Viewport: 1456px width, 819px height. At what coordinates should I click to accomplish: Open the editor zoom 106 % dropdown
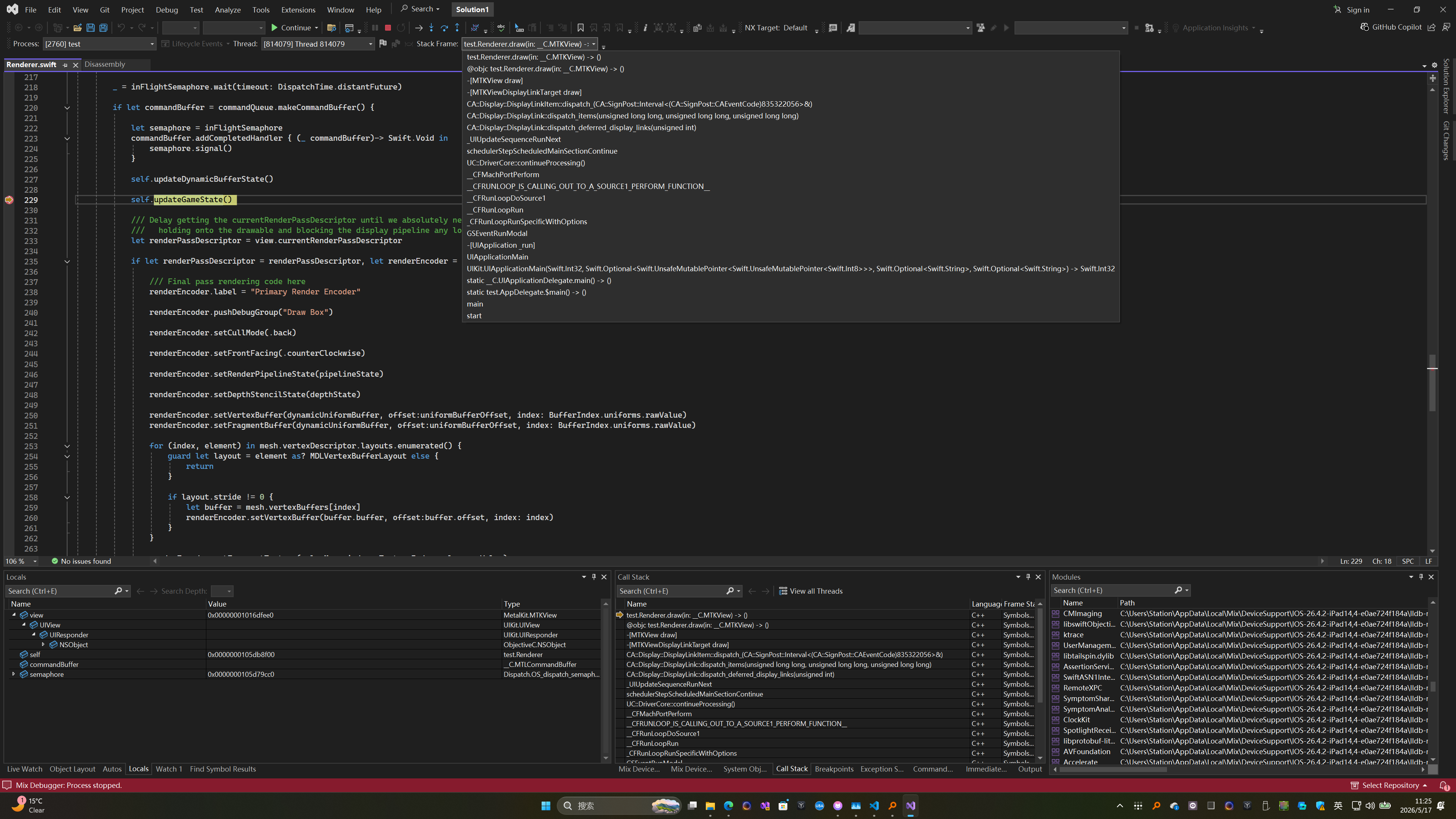[35, 561]
